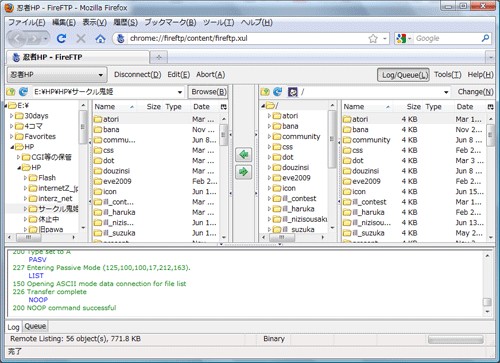Open local list column picker icon

[x=224, y=107]
